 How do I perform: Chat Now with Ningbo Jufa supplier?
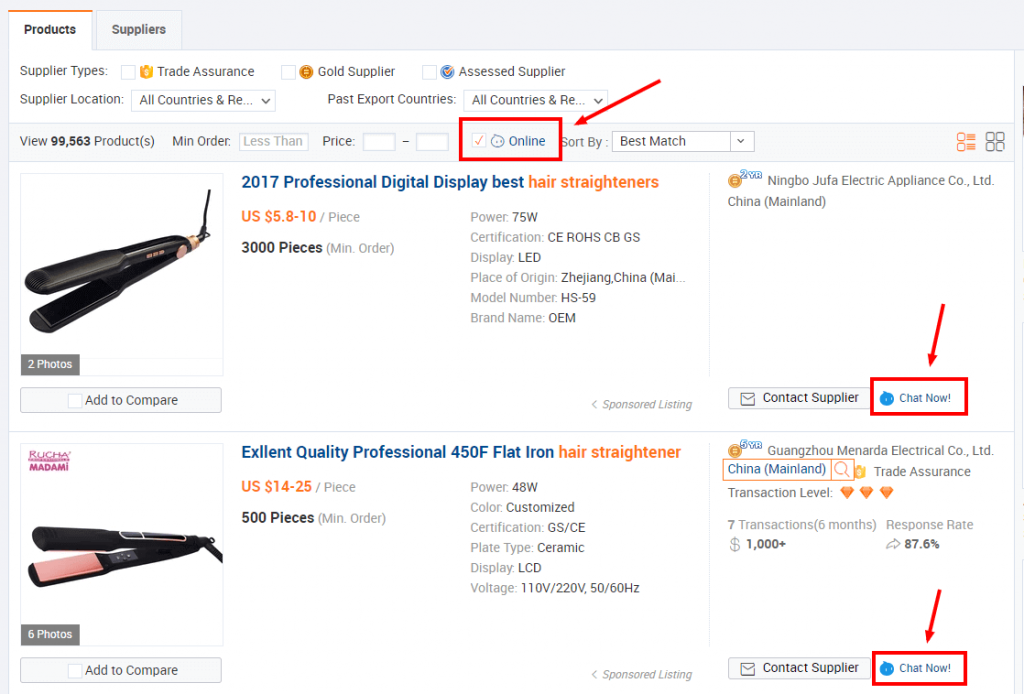click(x=917, y=398)
